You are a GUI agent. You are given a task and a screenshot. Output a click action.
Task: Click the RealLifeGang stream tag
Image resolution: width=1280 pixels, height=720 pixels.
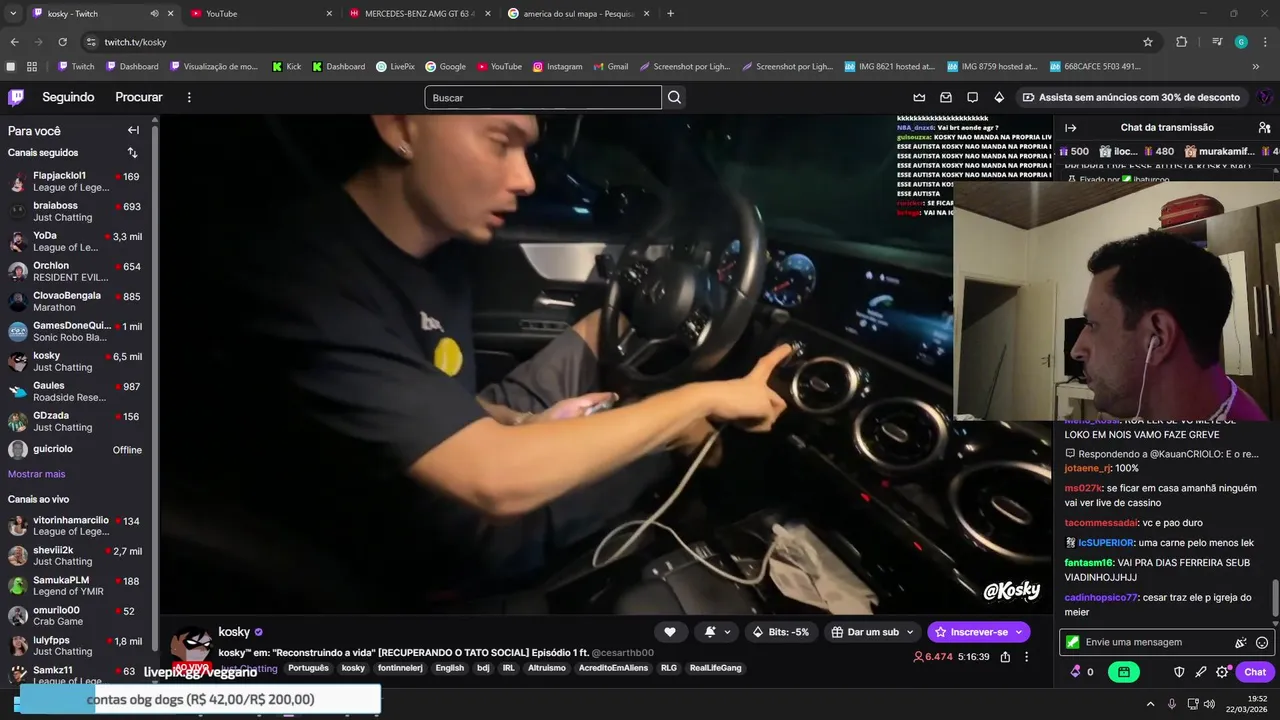pos(715,668)
